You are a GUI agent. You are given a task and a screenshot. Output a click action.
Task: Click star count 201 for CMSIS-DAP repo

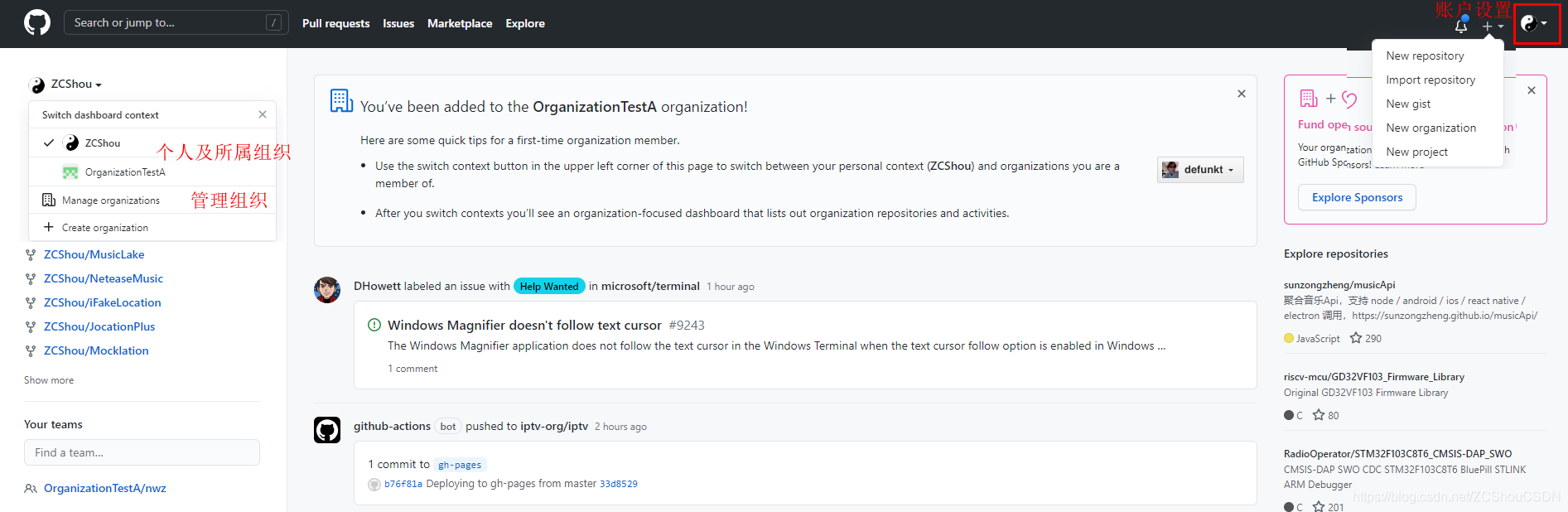tap(1328, 506)
